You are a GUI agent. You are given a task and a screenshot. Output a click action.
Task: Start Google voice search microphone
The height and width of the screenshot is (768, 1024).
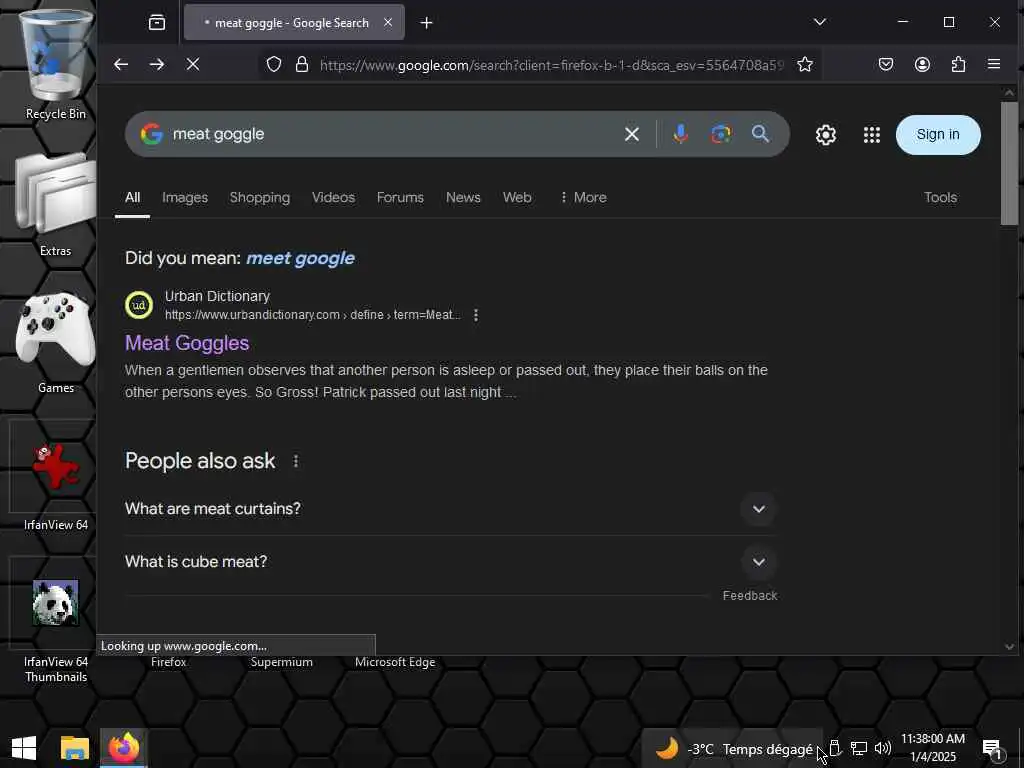click(x=680, y=134)
